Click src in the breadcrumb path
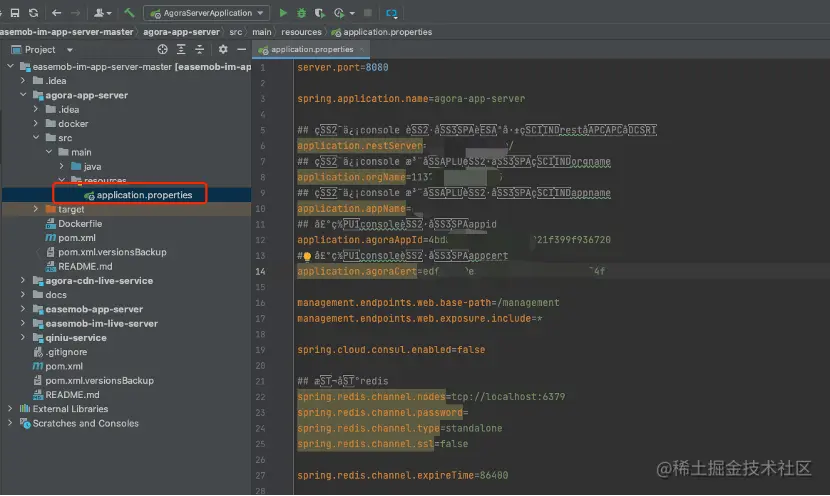Viewport: 830px width, 496px height. click(x=236, y=32)
